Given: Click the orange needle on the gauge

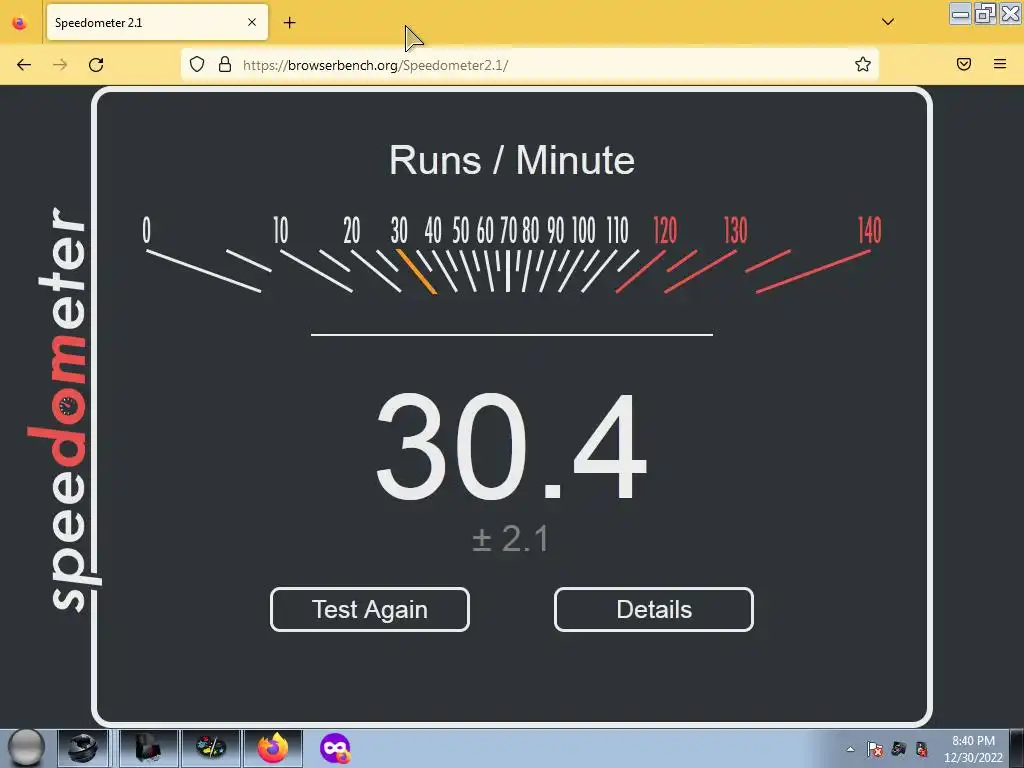Looking at the screenshot, I should coord(416,271).
